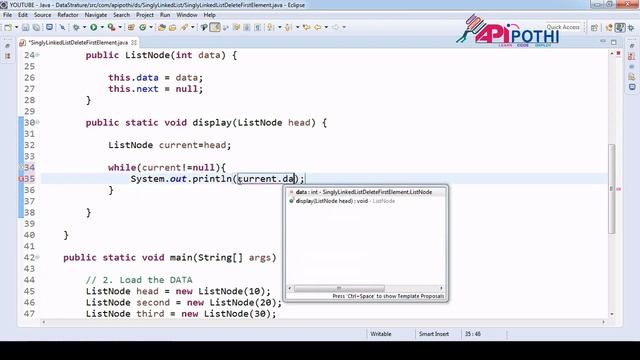
Task: Open the External Tools dropdown arrow
Action: tap(120, 27)
